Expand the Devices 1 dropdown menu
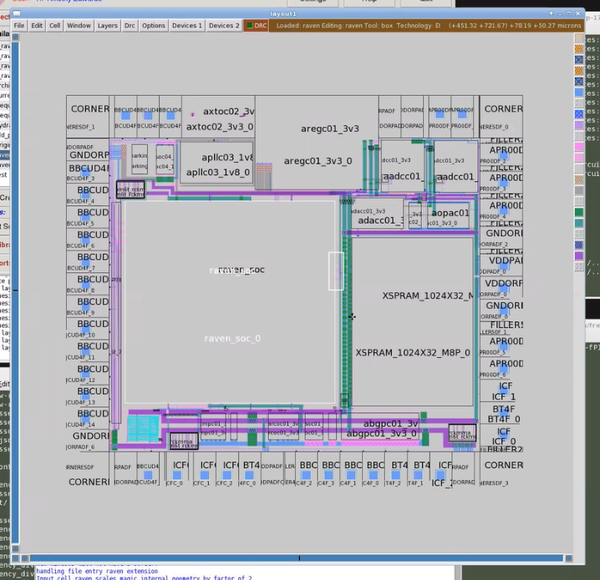 coord(187,26)
